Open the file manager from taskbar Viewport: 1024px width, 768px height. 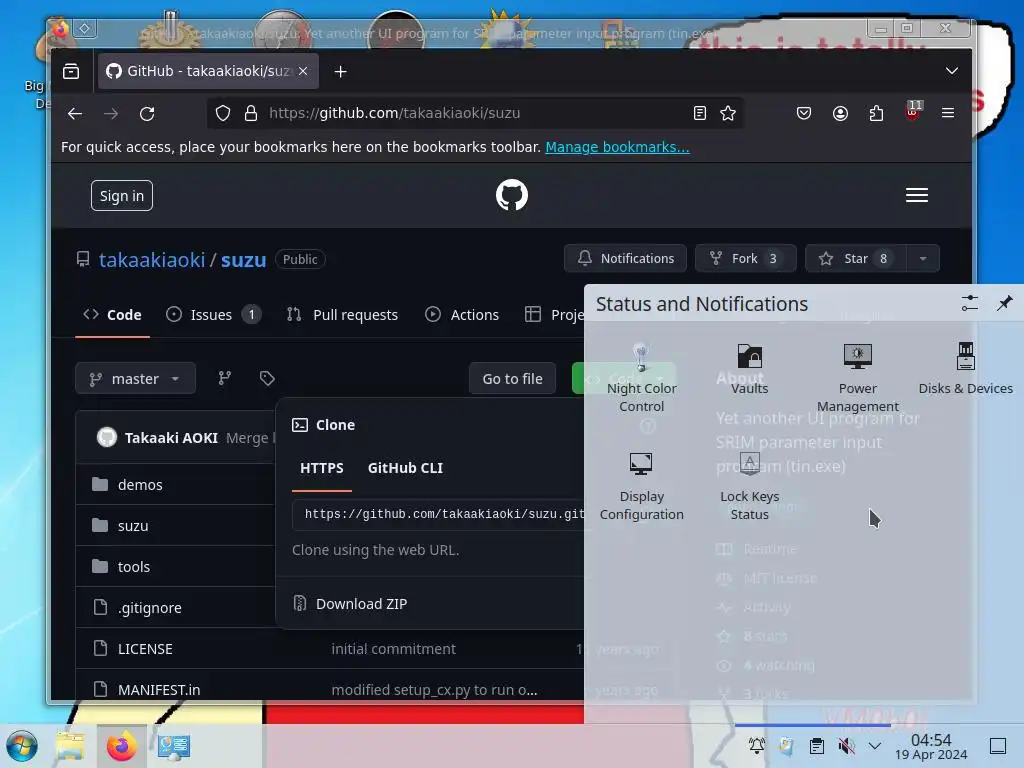71,746
